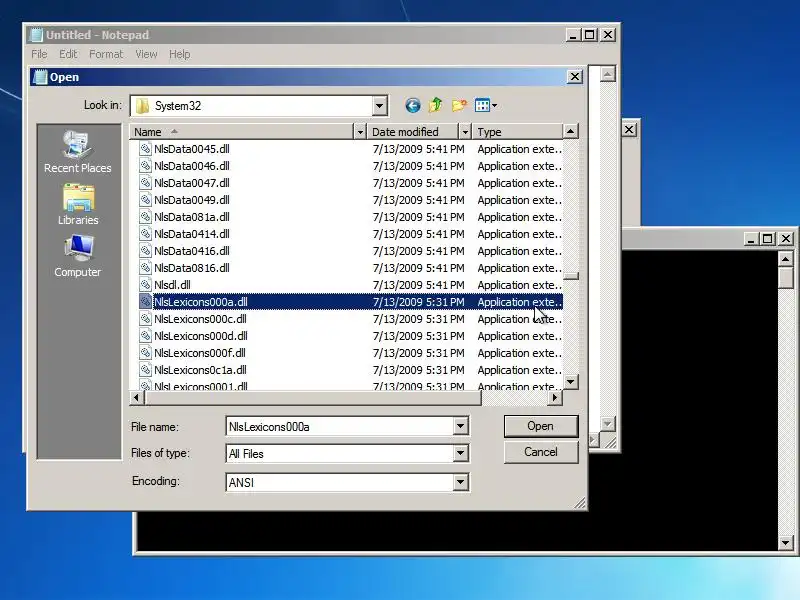800x600 pixels.
Task: Expand the Look in folder dropdown
Action: click(x=379, y=106)
